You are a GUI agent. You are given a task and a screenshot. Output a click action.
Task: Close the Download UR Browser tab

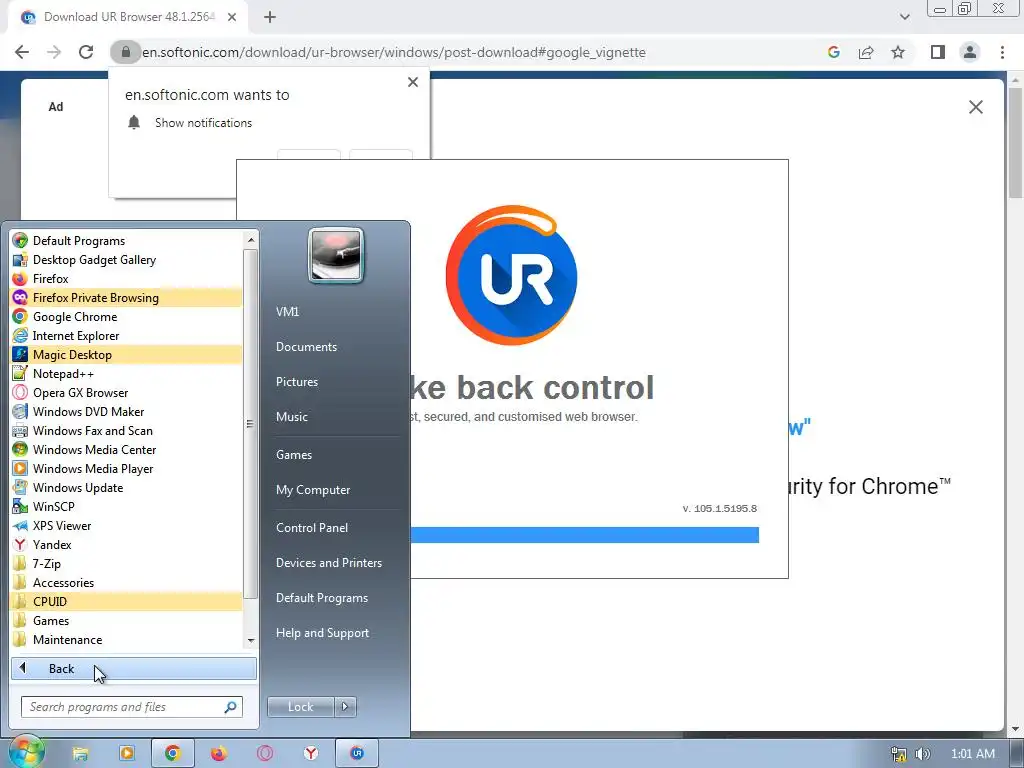(x=232, y=17)
